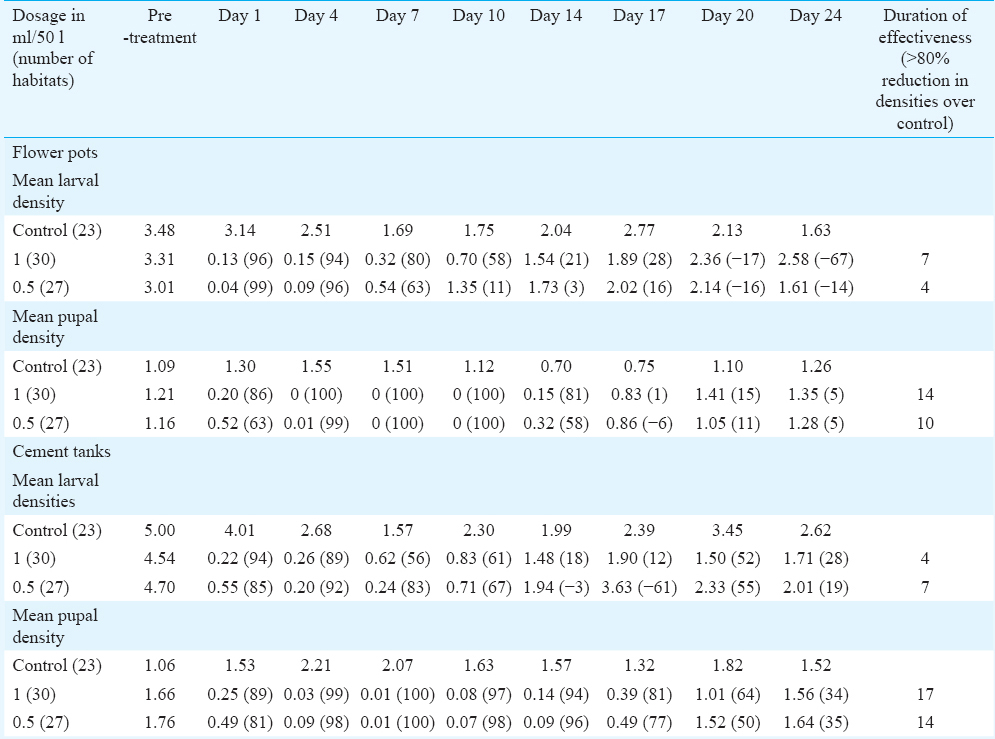Screen dimensions: 995x739
Task: Click the cell '0.54 (63)'
Action: coord(397,287)
